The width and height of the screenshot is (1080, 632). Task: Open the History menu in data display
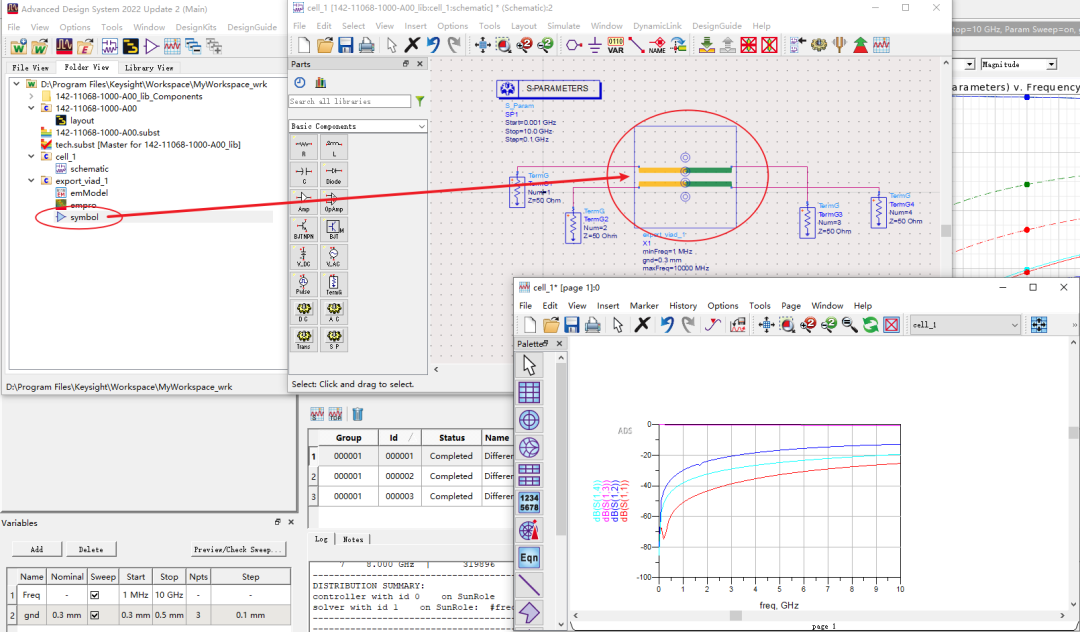[683, 306]
